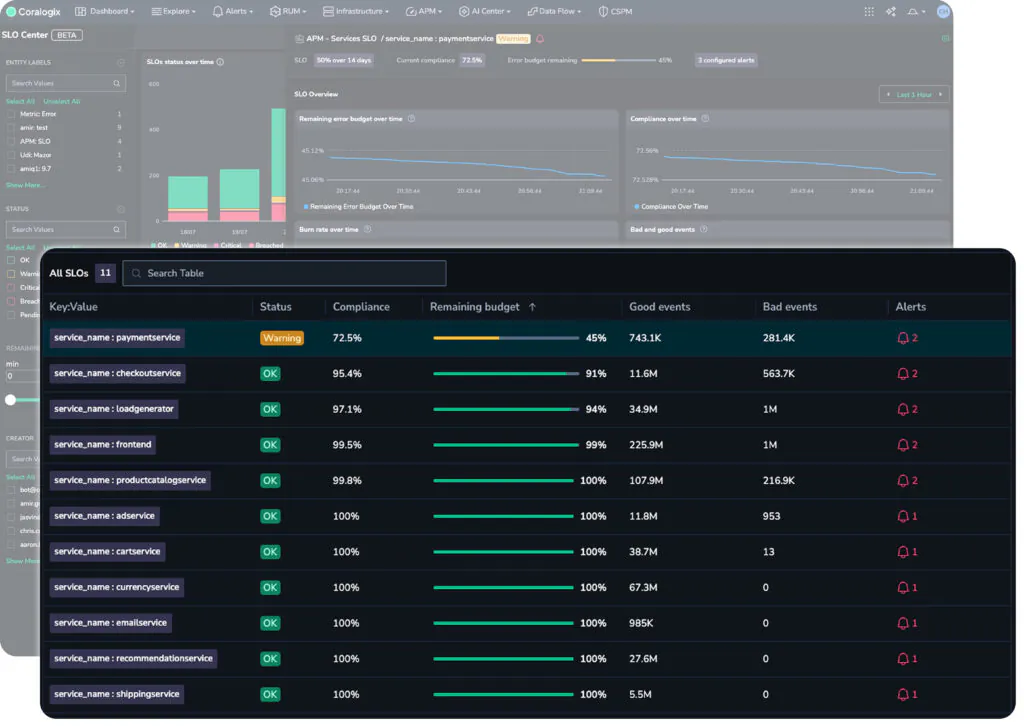Image resolution: width=1024 pixels, height=727 pixels.
Task: Click alerts bell in loadgenerator row
Action: [903, 410]
